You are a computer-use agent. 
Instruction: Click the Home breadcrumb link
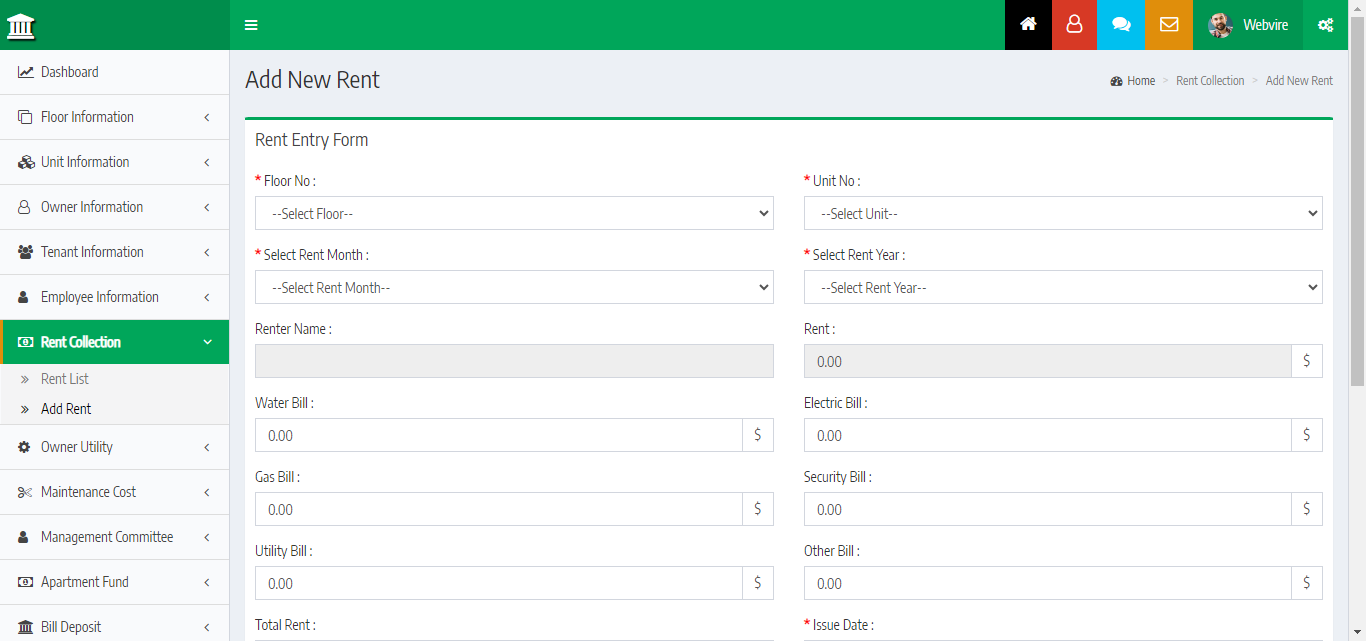pos(1140,81)
